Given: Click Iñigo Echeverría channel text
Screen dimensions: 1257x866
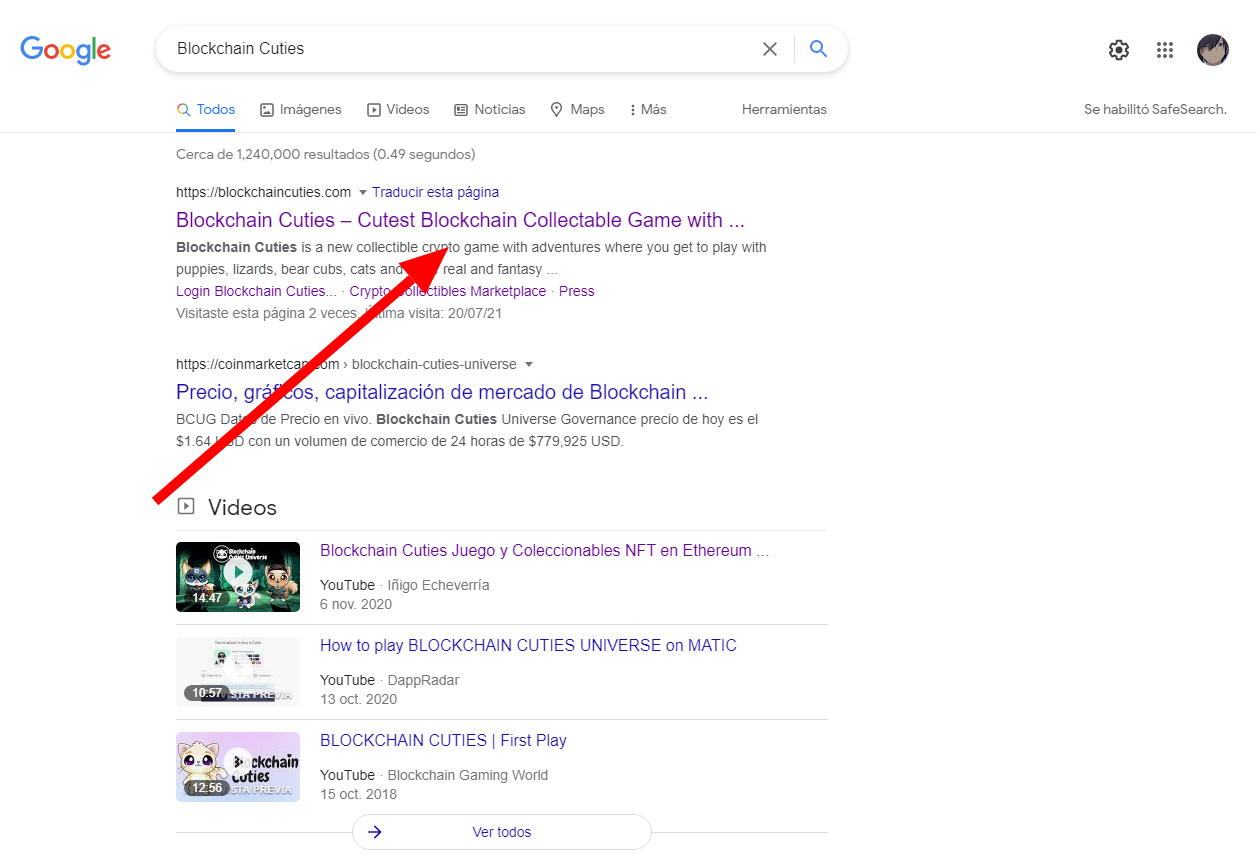Looking at the screenshot, I should pyautogui.click(x=438, y=585).
